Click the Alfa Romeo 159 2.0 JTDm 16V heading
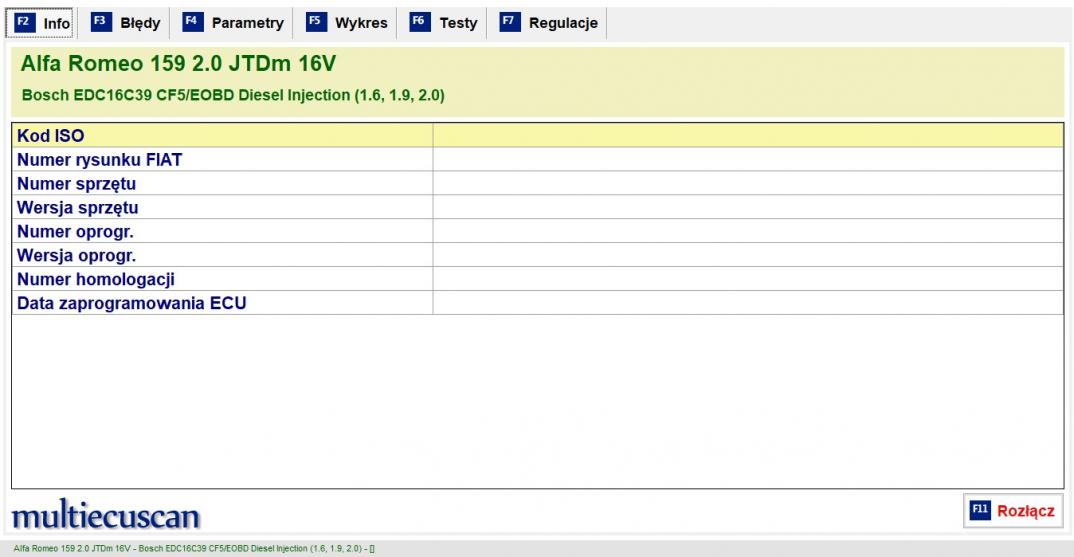 point(178,64)
